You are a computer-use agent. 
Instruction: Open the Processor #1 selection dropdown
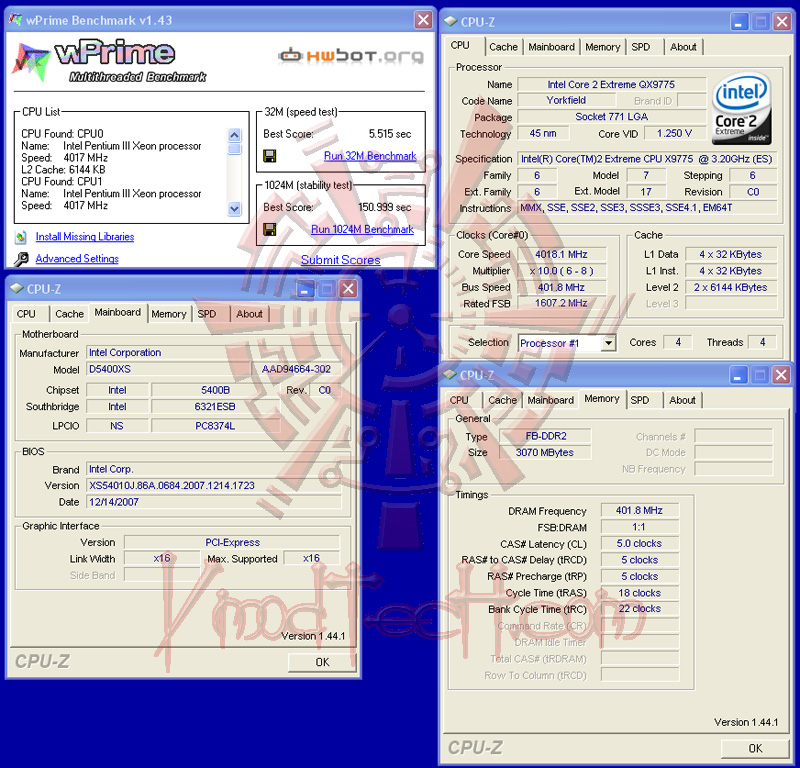point(608,343)
